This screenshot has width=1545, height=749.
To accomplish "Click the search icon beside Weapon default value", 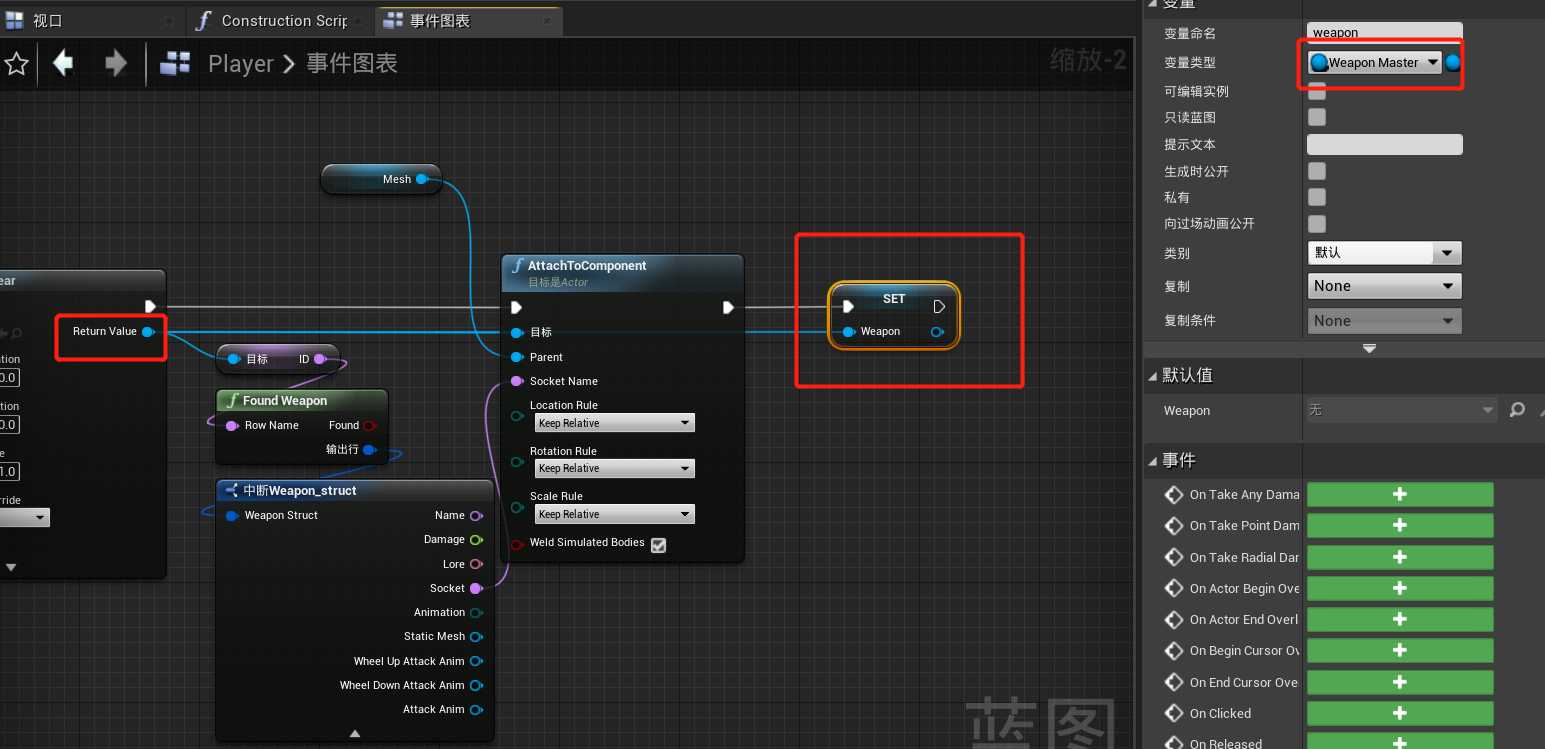I will click(1517, 410).
